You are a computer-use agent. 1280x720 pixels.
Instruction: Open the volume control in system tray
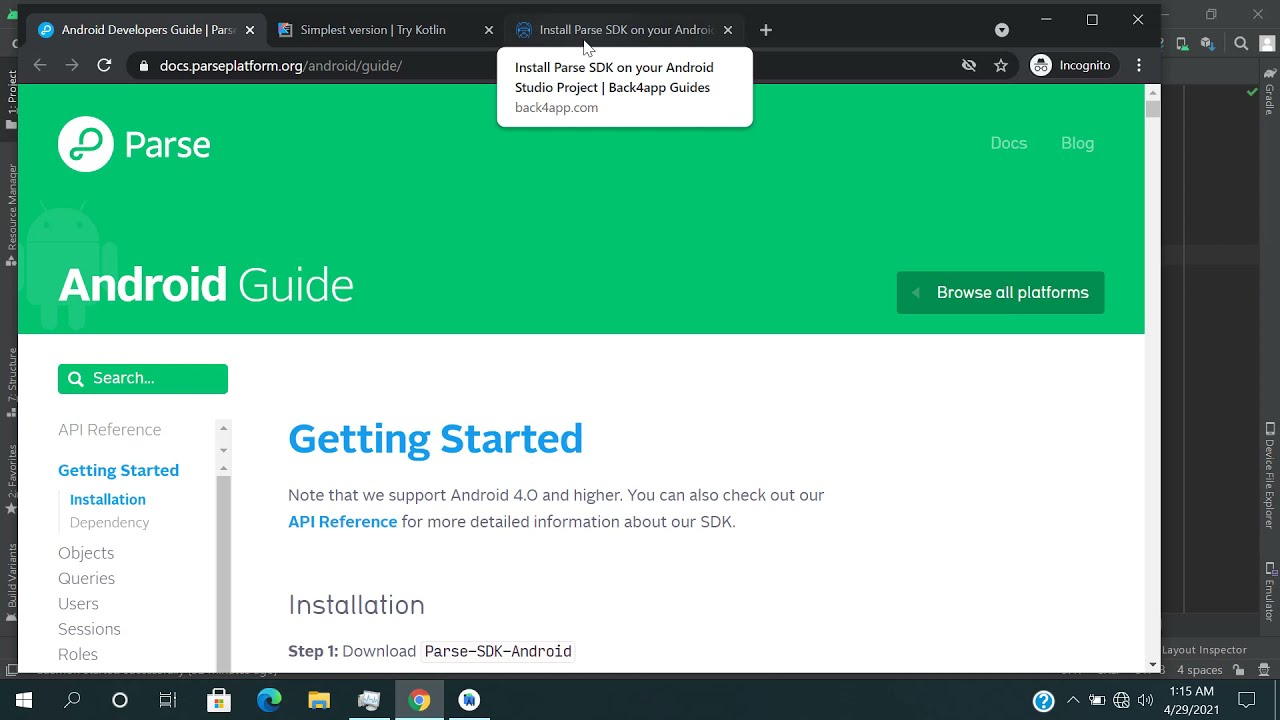point(1145,700)
